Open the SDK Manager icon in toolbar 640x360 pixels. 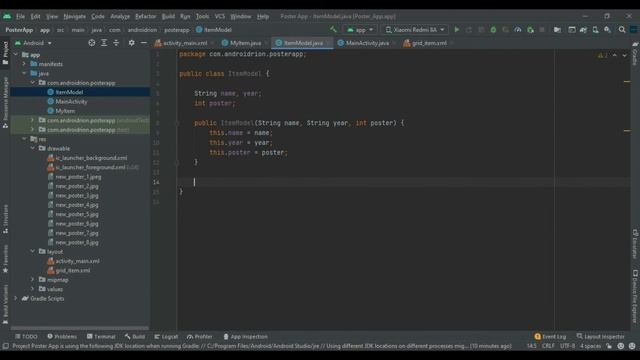[608, 30]
